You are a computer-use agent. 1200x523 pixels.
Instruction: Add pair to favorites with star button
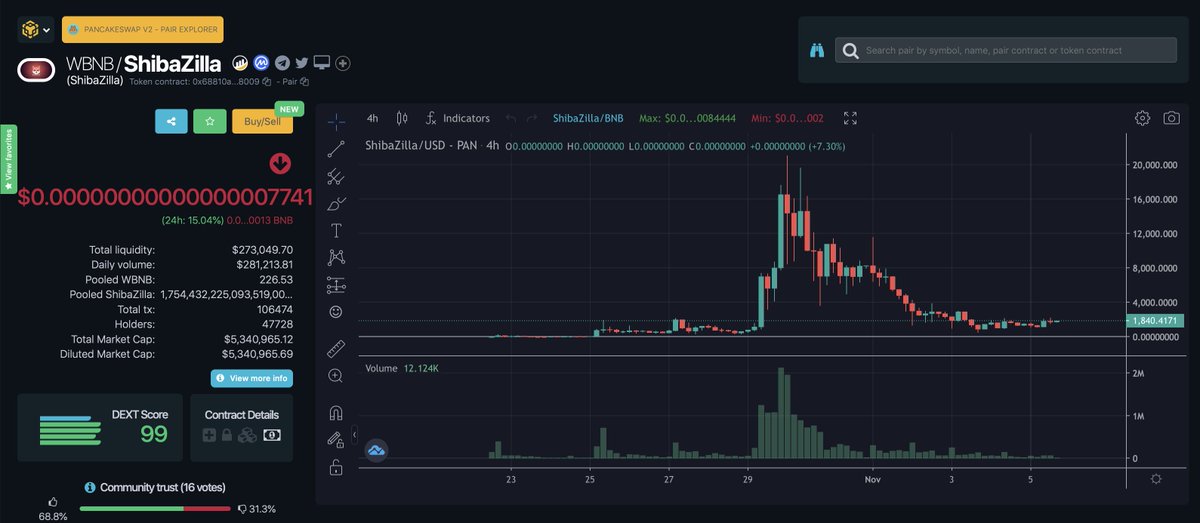point(210,121)
